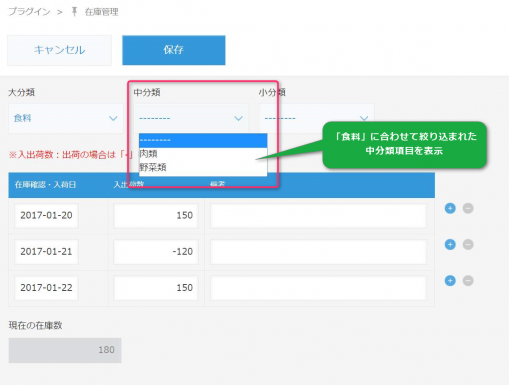Add row after 2017-01-22 entry
The height and width of the screenshot is (385, 509).
pos(450,281)
